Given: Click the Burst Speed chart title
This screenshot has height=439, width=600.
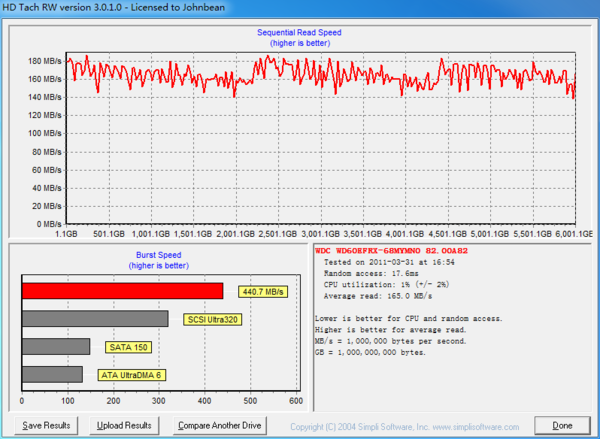Looking at the screenshot, I should 159,255.
